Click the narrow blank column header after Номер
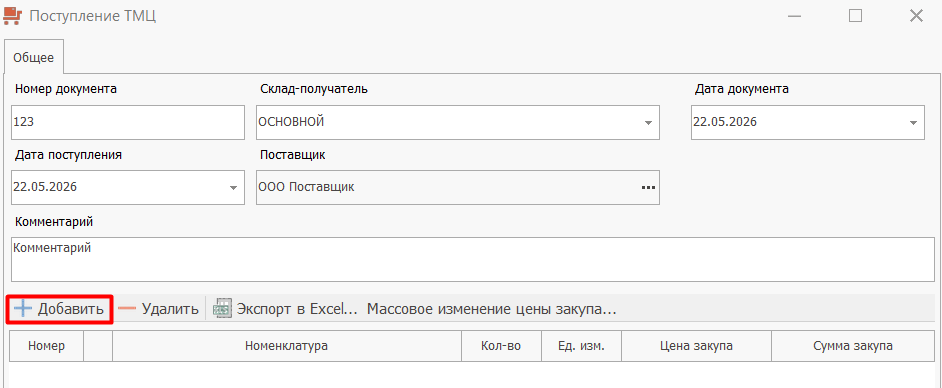The image size is (942, 388). click(98, 346)
